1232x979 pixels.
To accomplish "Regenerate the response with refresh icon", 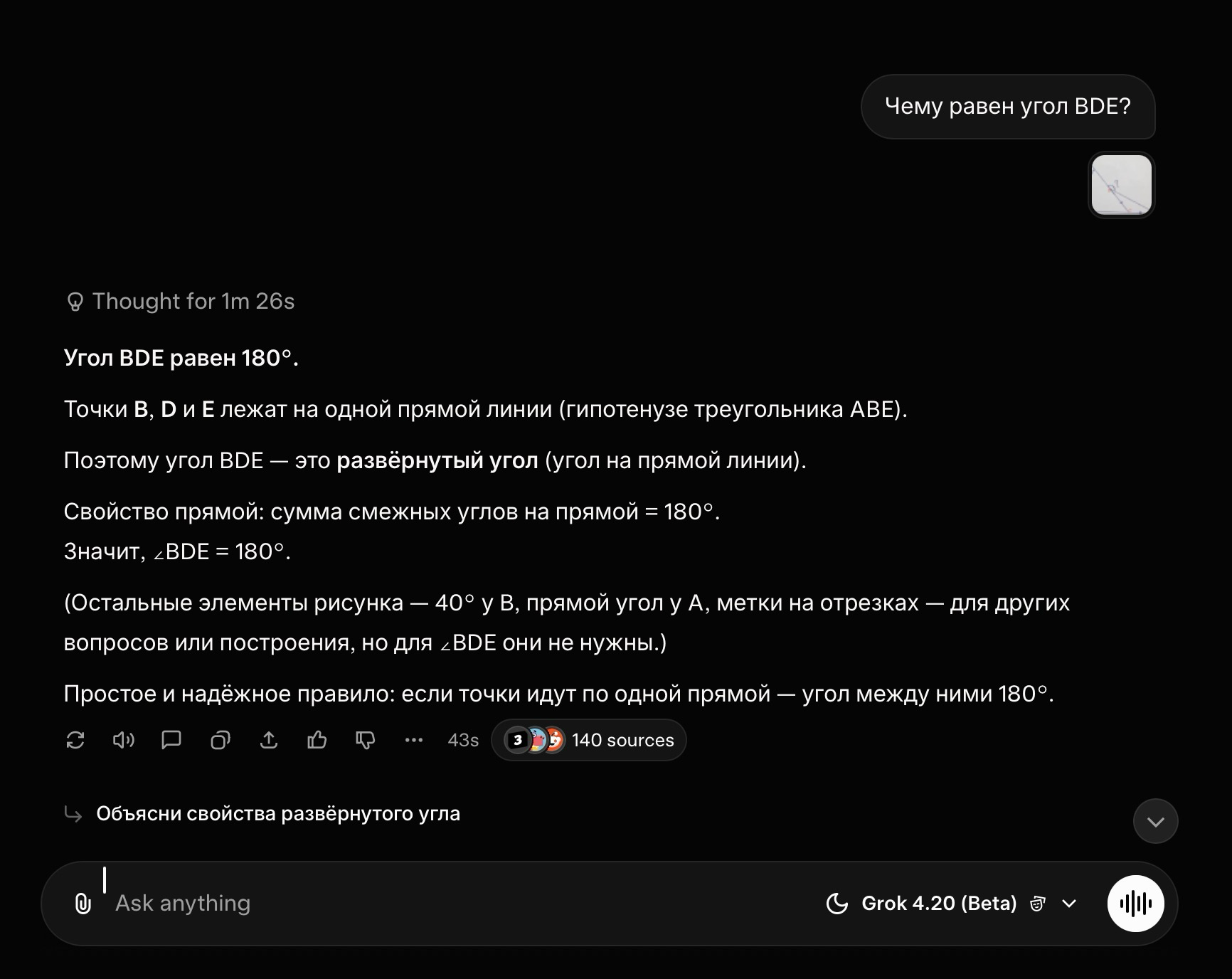I will [x=75, y=741].
